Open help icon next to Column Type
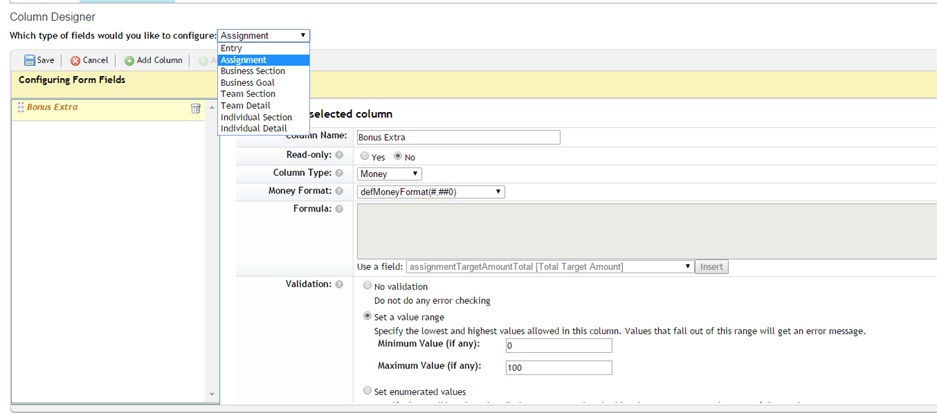This screenshot has height=413, width=937. click(339, 173)
